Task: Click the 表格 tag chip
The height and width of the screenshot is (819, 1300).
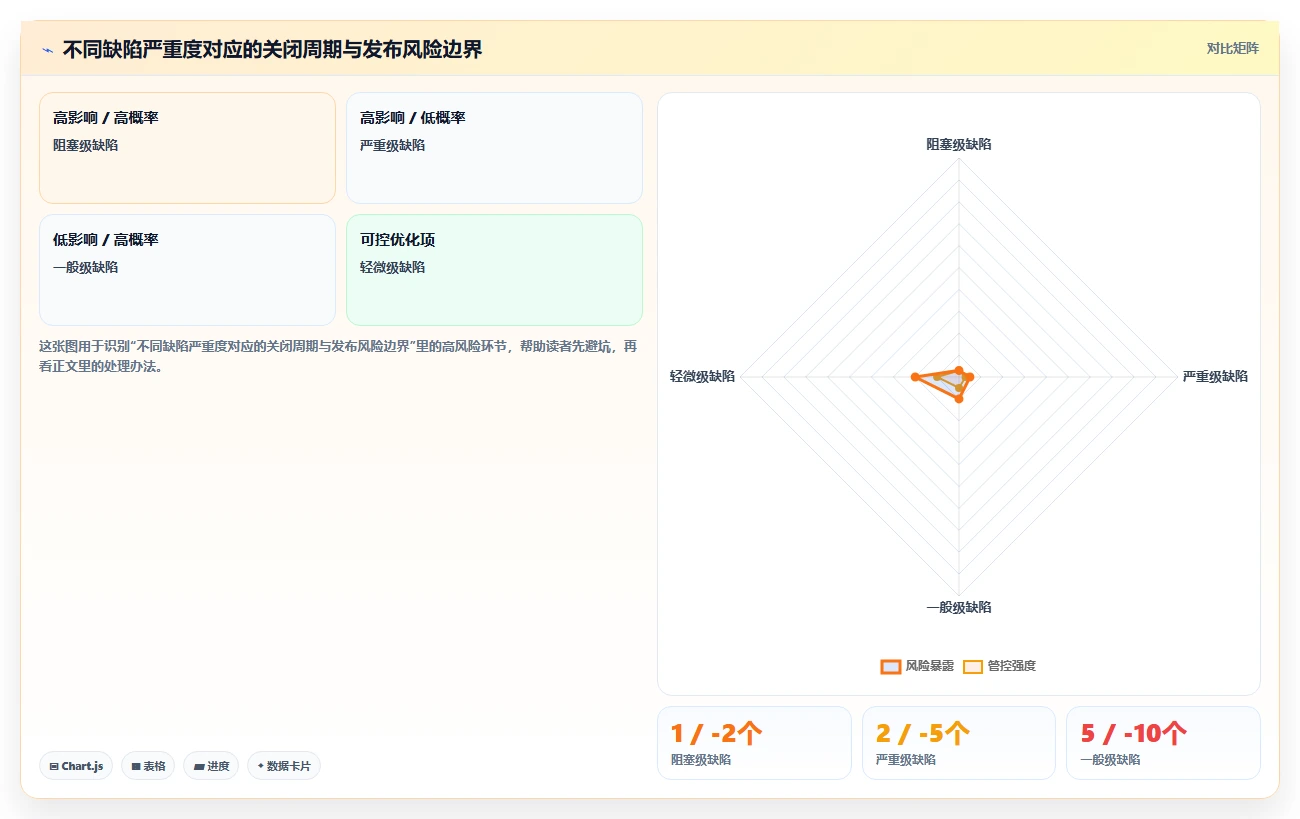Action: point(148,766)
